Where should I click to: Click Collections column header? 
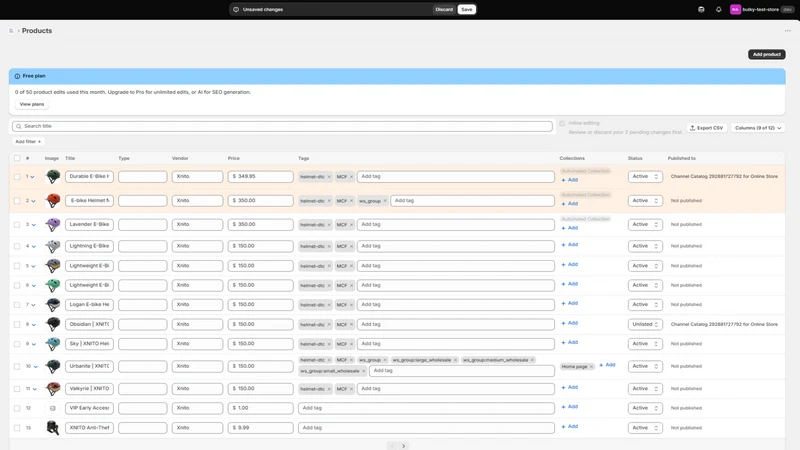pos(572,158)
